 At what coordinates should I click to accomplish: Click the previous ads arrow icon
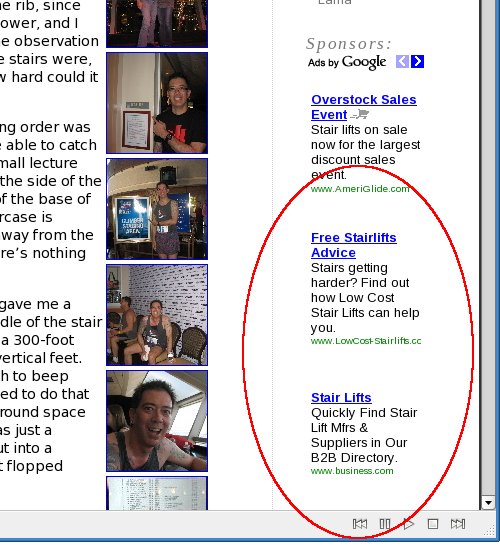tap(402, 61)
